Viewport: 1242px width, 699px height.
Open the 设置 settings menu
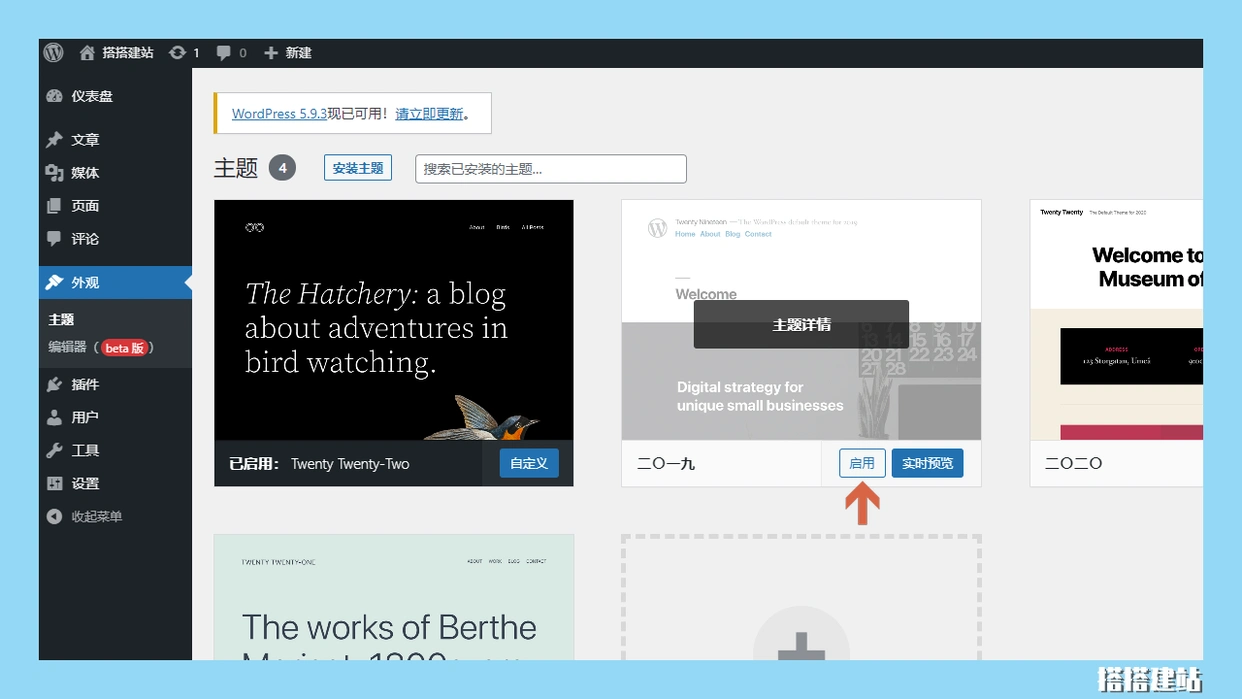(85, 483)
